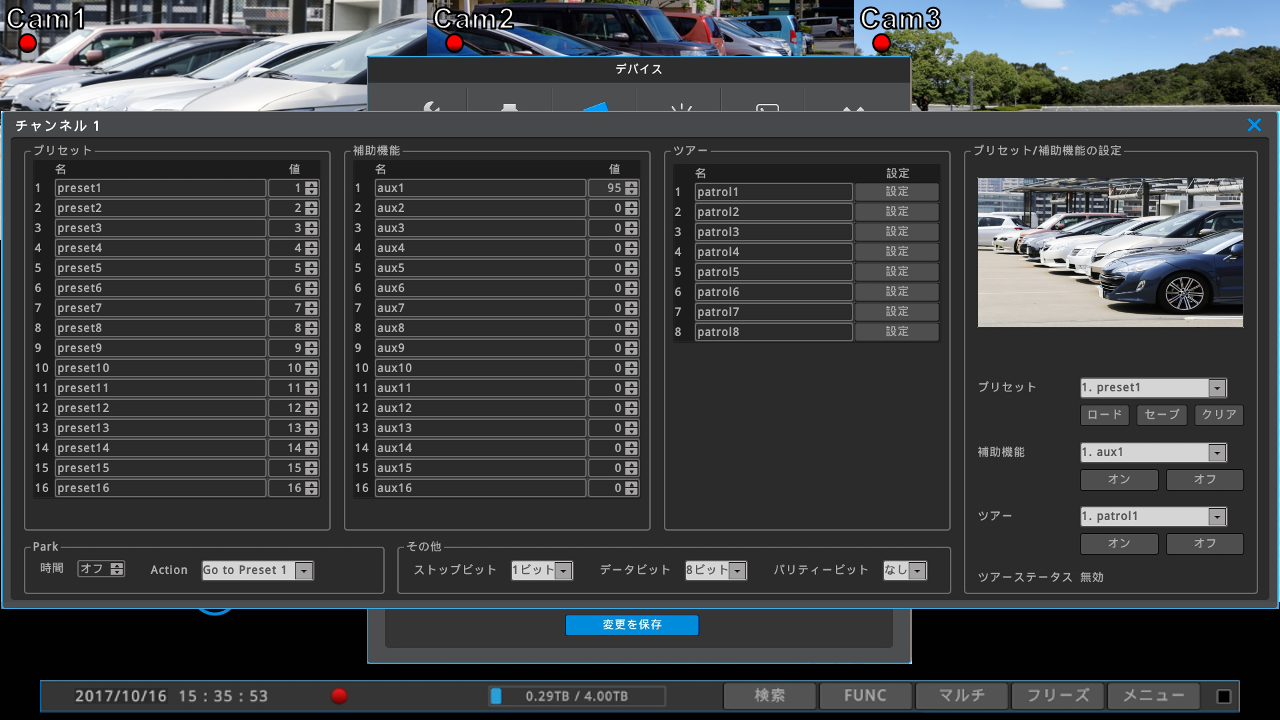The height and width of the screenshot is (720, 1280).
Task: Click the クリア preset button
Action: [x=1219, y=415]
